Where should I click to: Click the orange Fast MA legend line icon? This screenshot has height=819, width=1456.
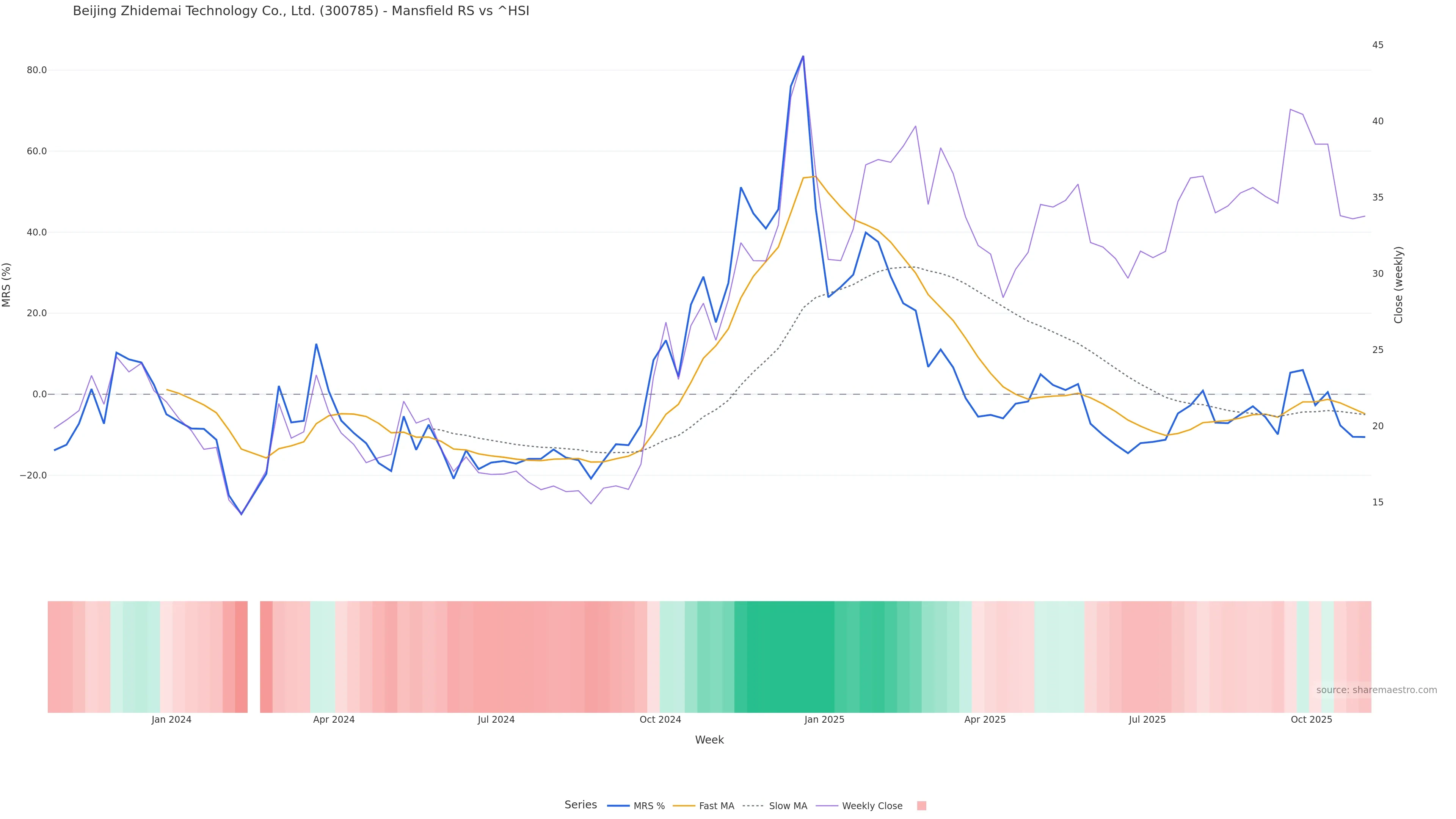(x=684, y=806)
